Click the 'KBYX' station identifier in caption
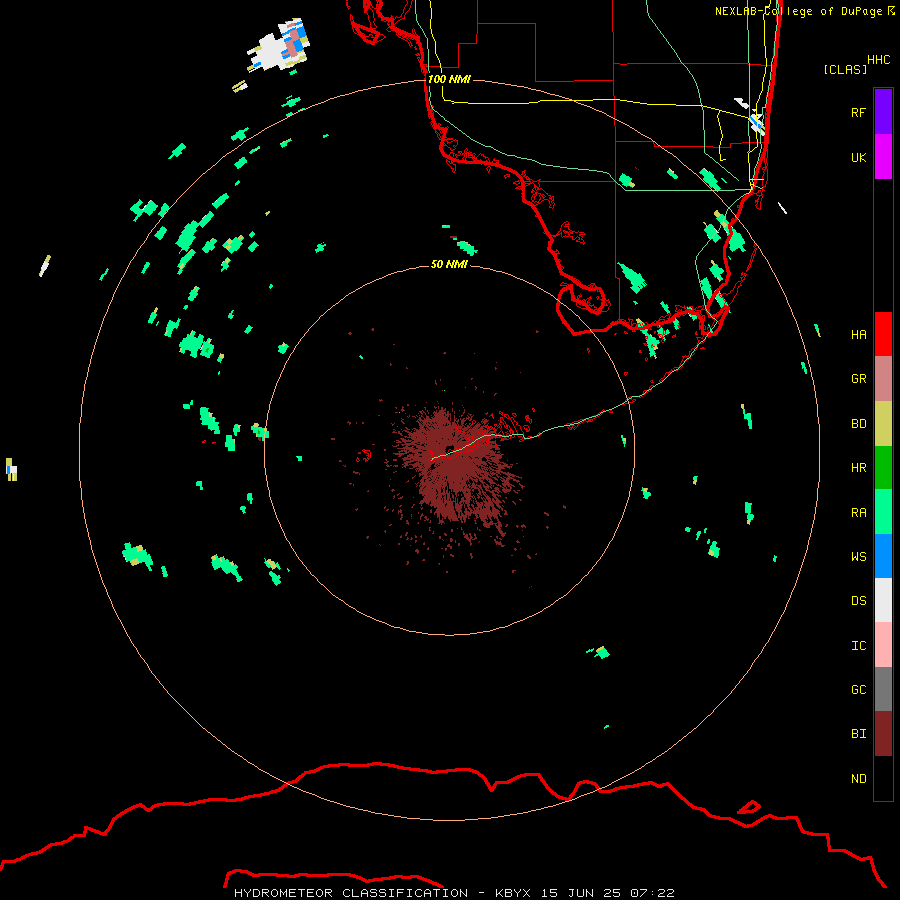 coord(513,893)
